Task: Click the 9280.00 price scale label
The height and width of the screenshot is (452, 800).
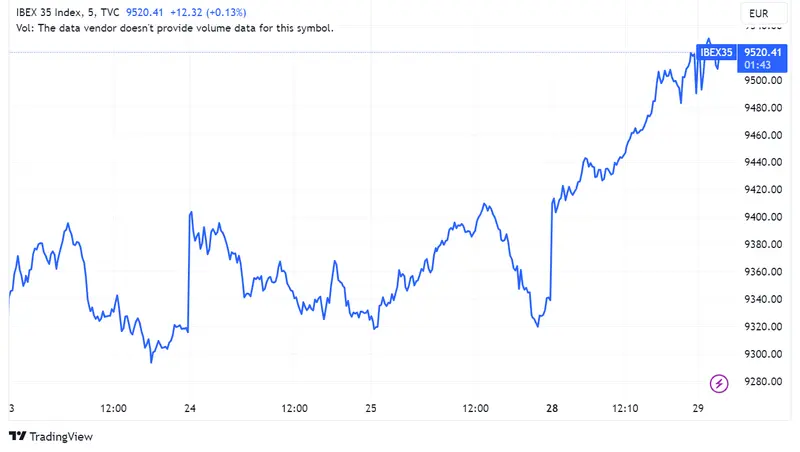Action: [762, 381]
